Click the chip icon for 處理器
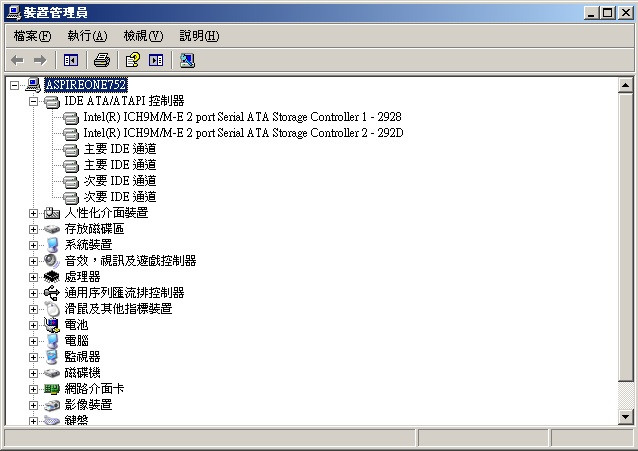 (x=52, y=277)
